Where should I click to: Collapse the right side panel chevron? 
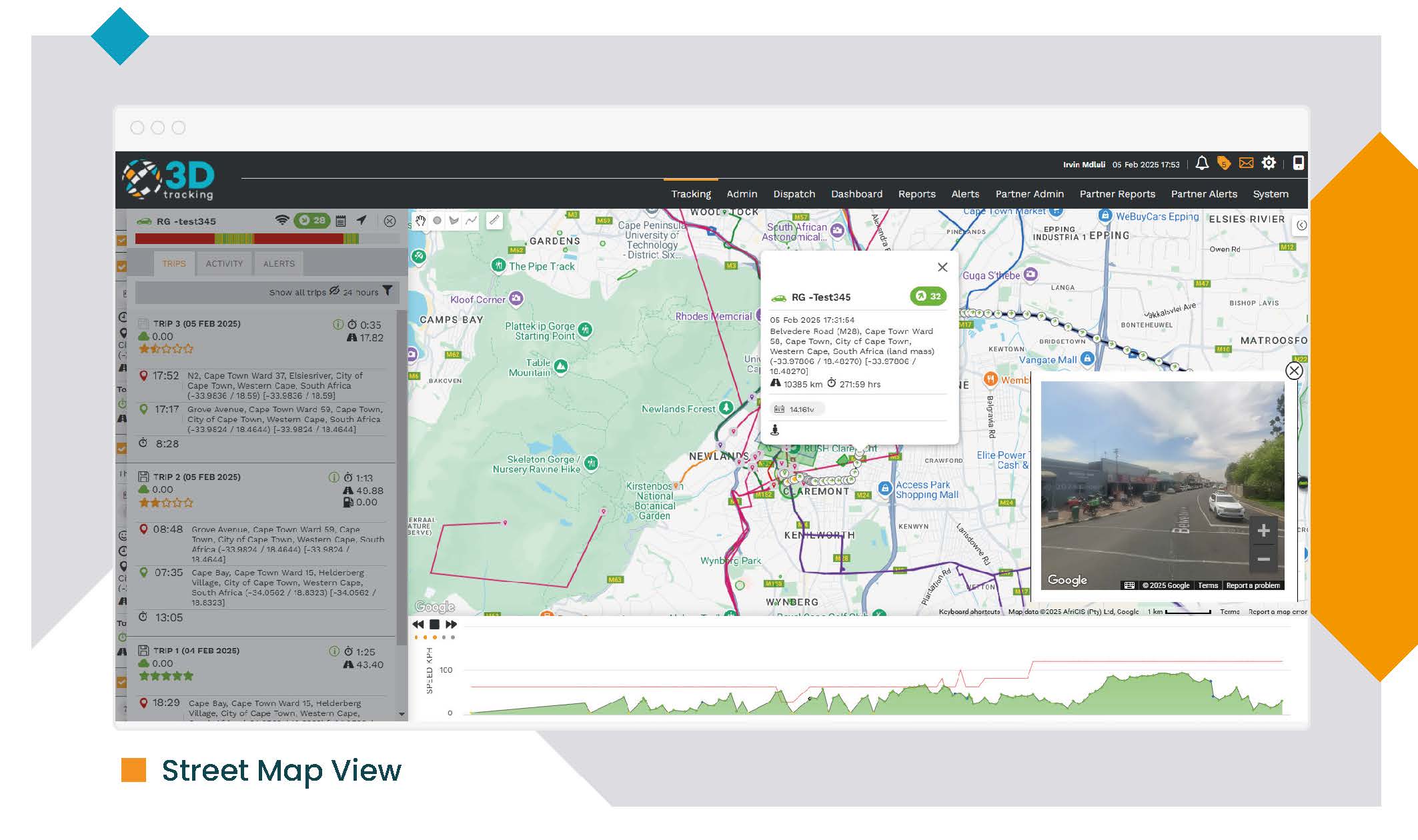[1301, 225]
